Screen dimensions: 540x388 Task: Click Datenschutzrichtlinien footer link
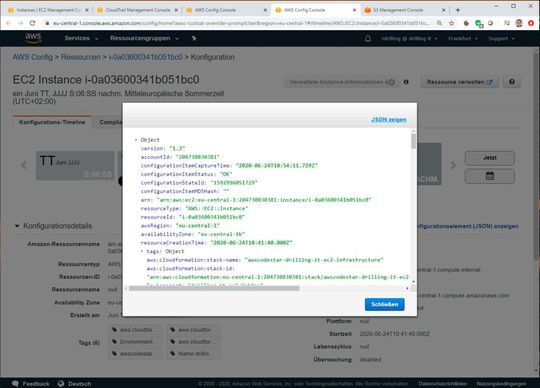tap(443, 384)
